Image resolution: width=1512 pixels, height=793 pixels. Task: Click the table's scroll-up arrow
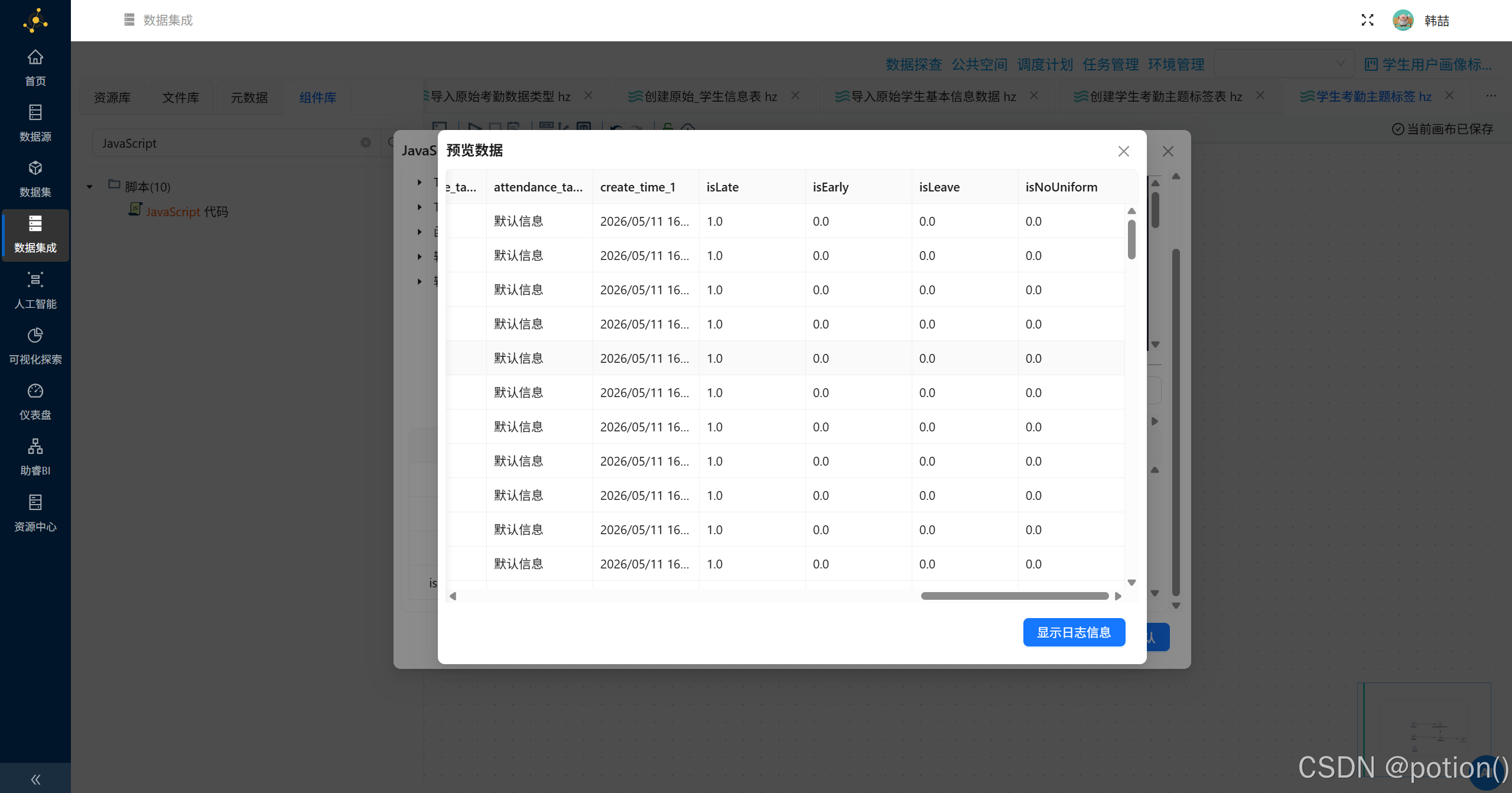point(1131,211)
